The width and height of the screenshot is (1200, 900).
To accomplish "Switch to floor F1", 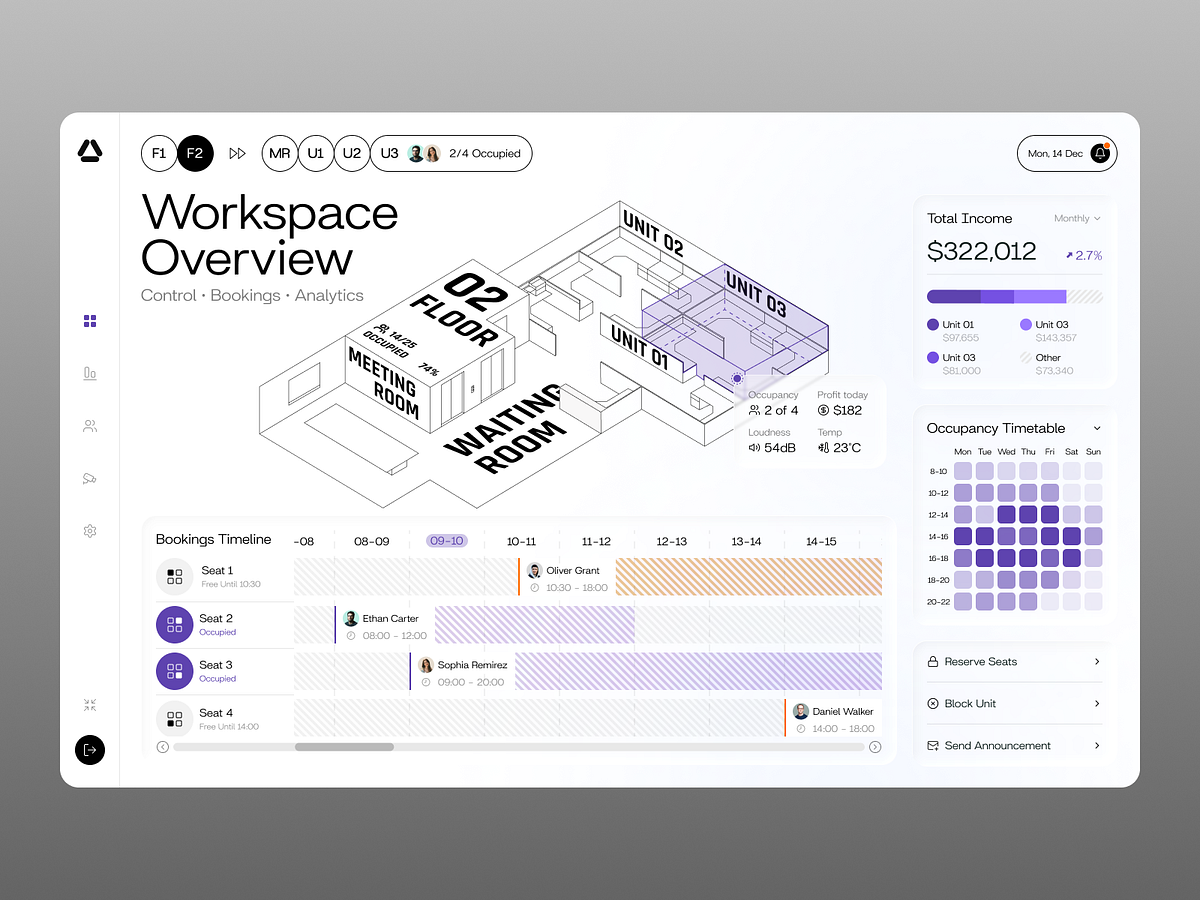I will (159, 153).
